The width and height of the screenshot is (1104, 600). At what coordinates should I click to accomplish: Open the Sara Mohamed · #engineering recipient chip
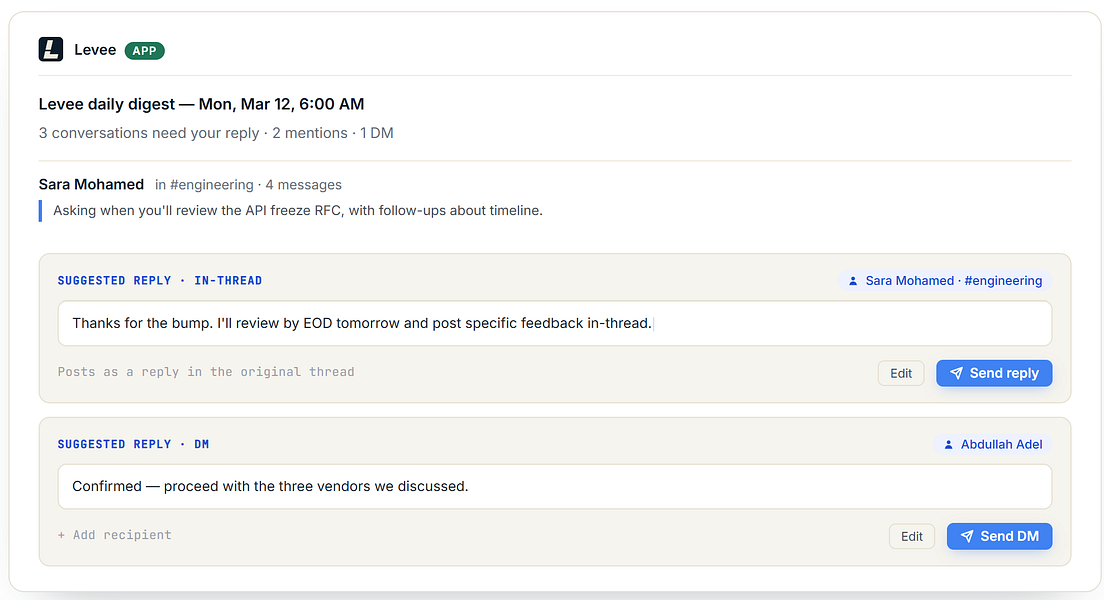point(945,281)
